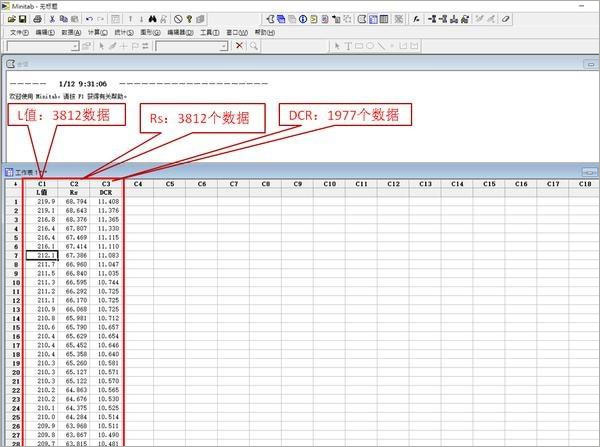Image resolution: width=600 pixels, height=447 pixels.
Task: Click the Insert Columns toolbar icon
Action: [x=454, y=19]
